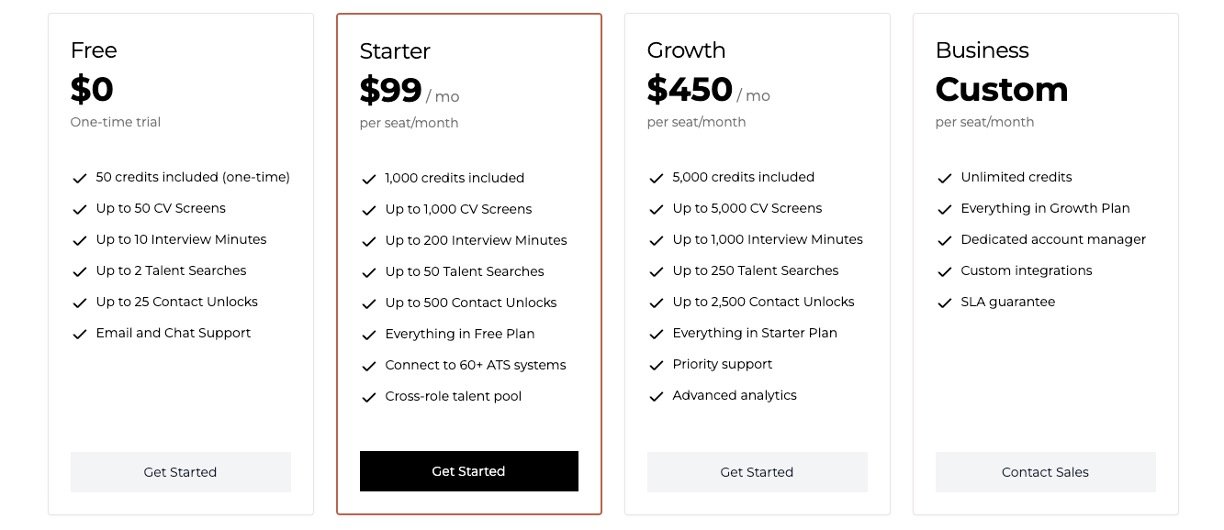This screenshot has width=1224, height=530.
Task: Click checkmark next to Cross-role talent pool
Action: pos(369,397)
